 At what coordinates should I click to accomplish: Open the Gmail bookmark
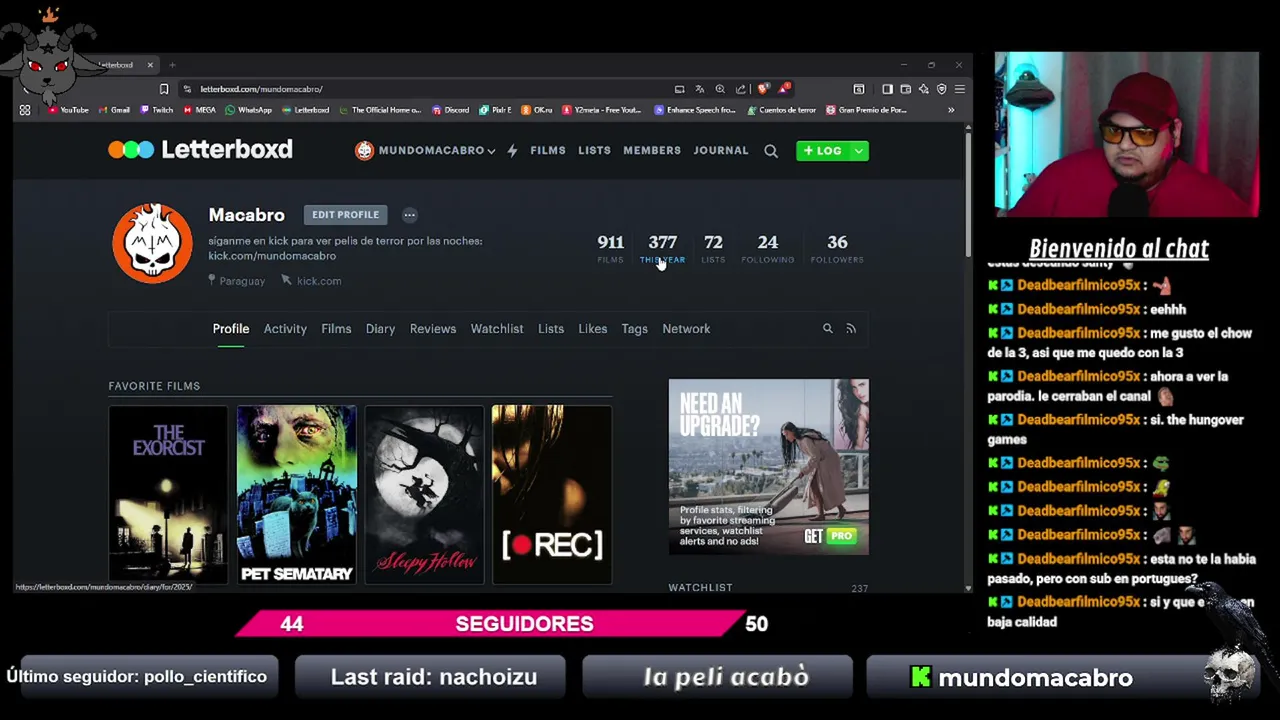click(114, 110)
